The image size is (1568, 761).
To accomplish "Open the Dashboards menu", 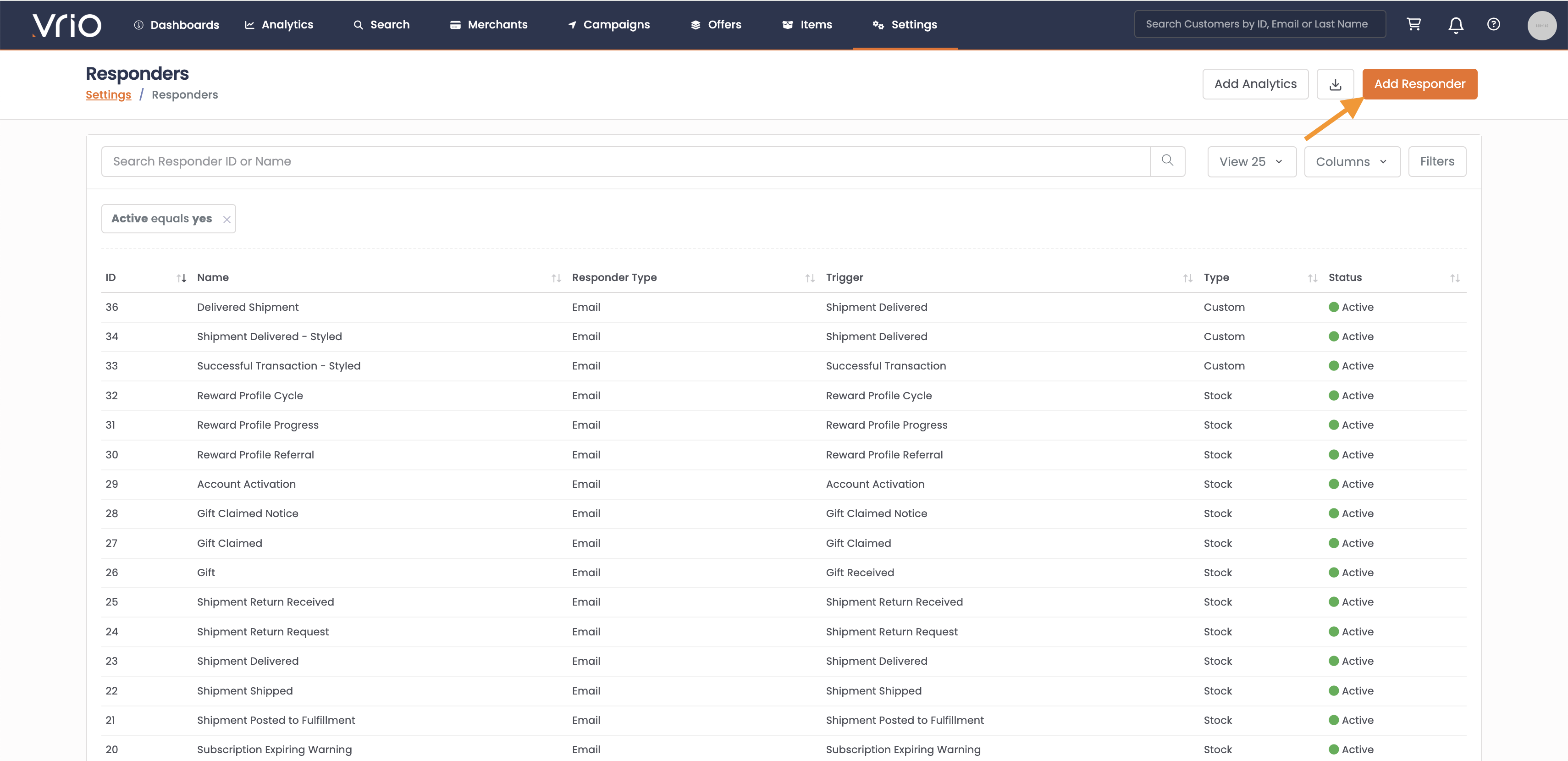I will [177, 25].
